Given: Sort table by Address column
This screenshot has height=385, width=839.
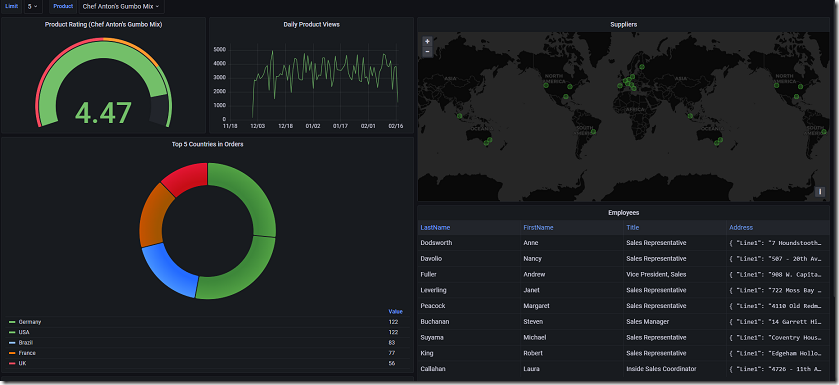Looking at the screenshot, I should [x=741, y=228].
